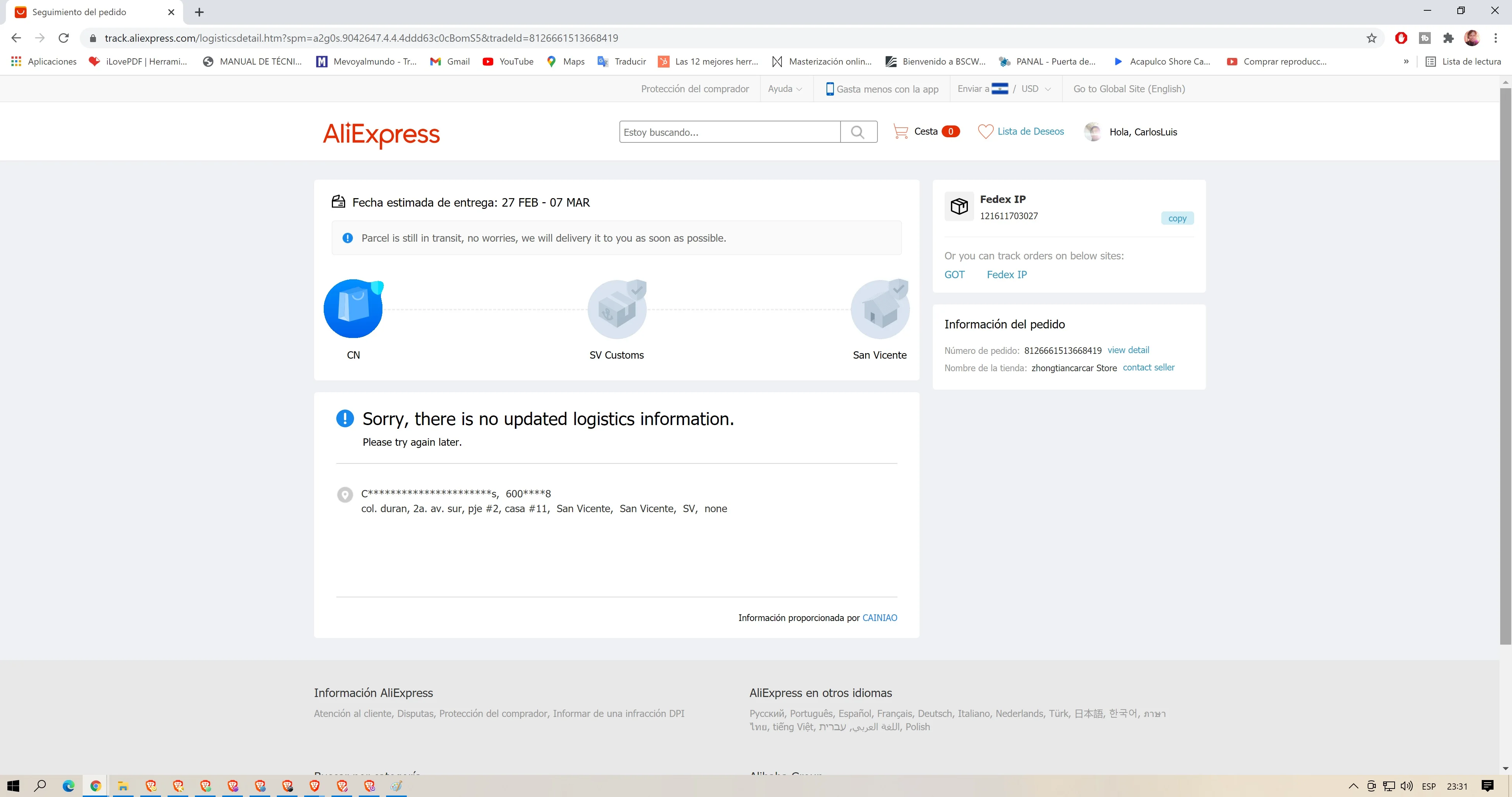Click the Fedex IP package box icon
This screenshot has width=1512, height=797.
[x=959, y=207]
